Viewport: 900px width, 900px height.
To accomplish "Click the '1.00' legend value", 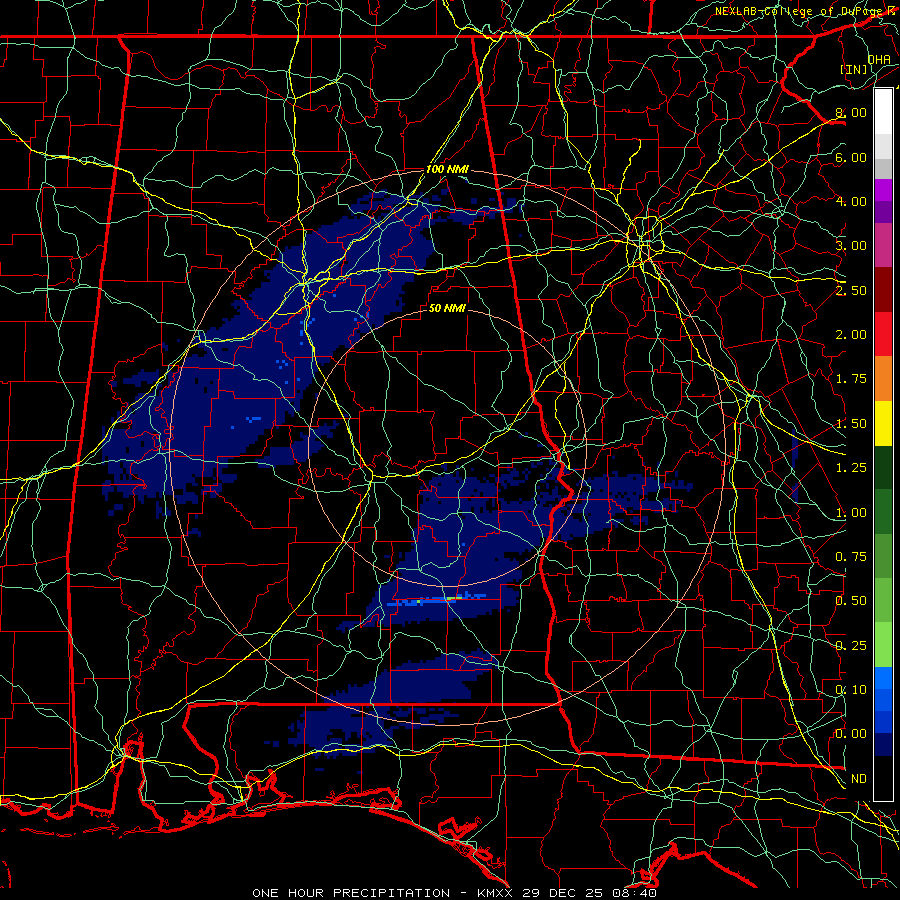I will click(851, 513).
